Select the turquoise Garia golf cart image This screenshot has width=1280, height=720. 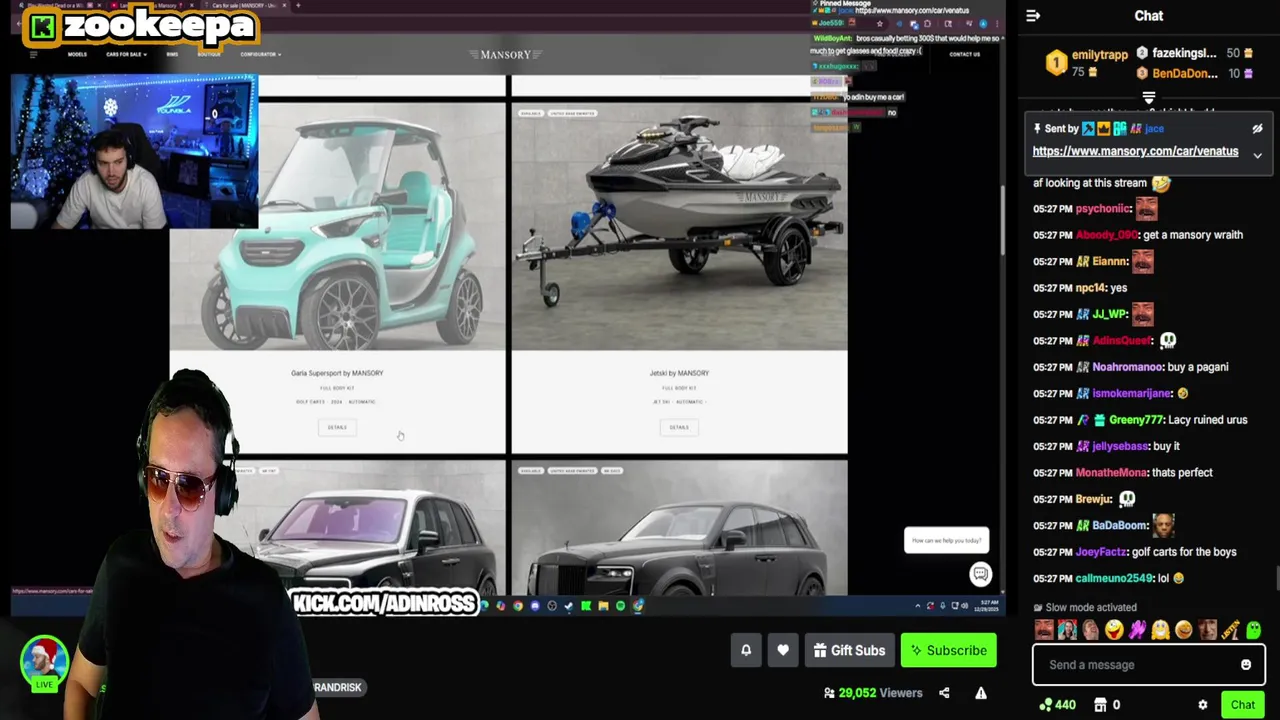point(338,226)
